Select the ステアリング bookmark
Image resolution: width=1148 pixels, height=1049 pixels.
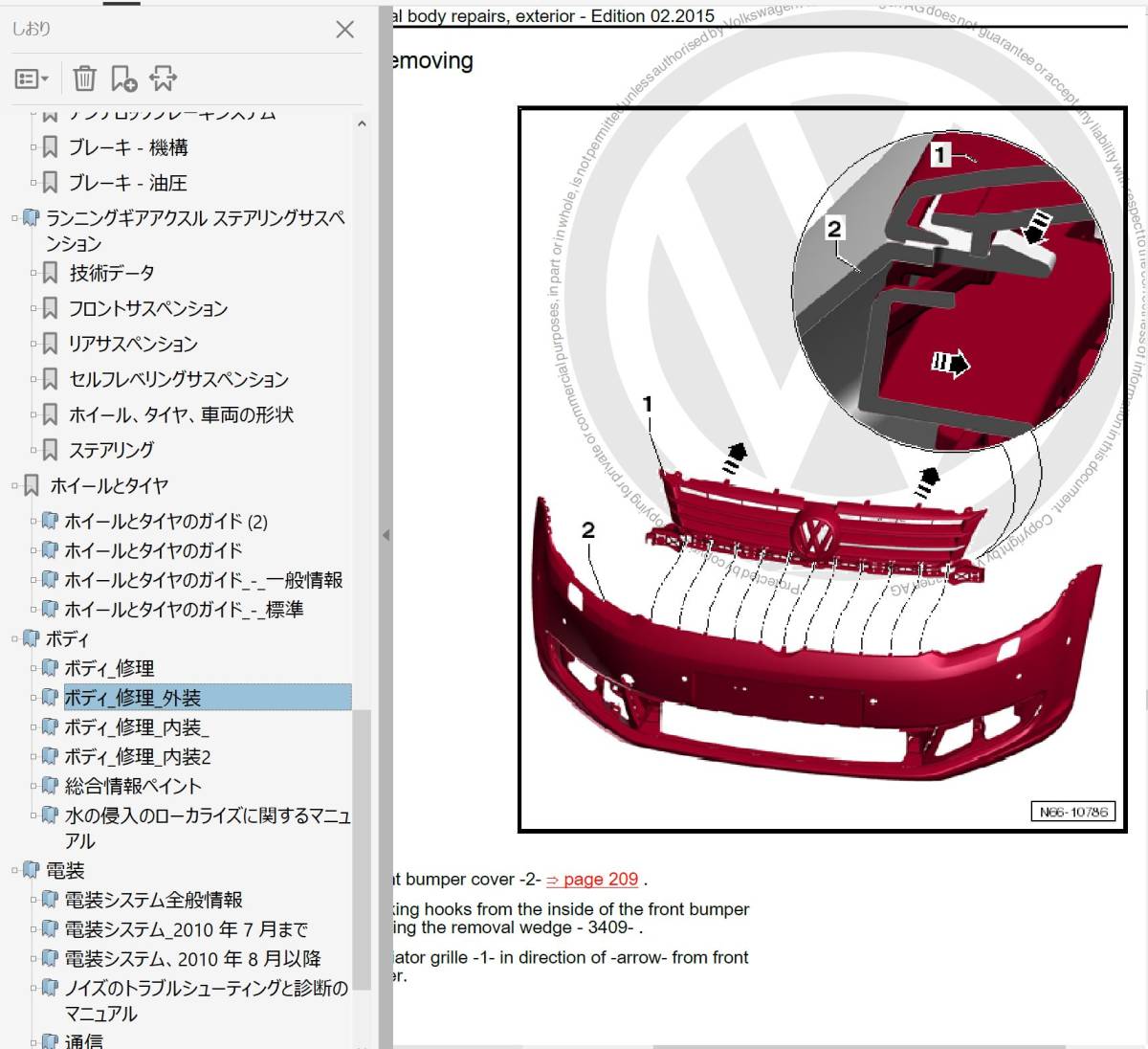[x=111, y=450]
